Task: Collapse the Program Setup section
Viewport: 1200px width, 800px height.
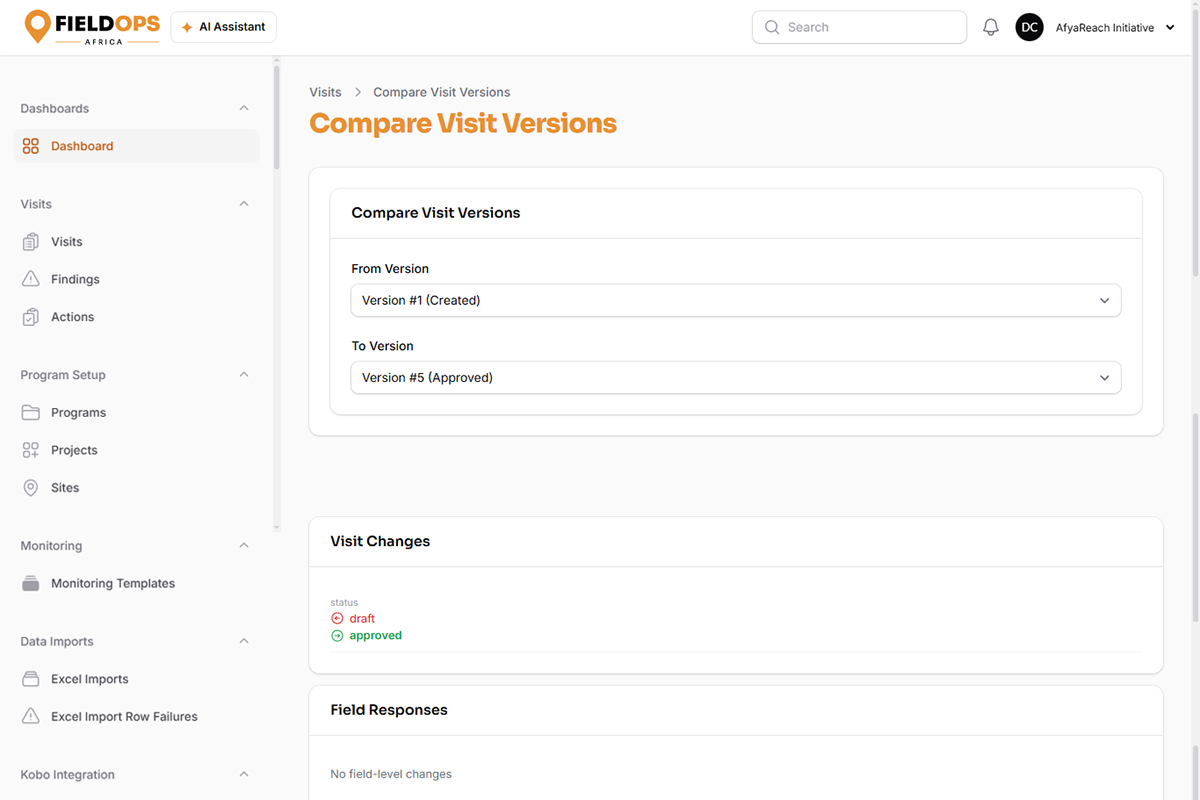Action: pos(244,375)
